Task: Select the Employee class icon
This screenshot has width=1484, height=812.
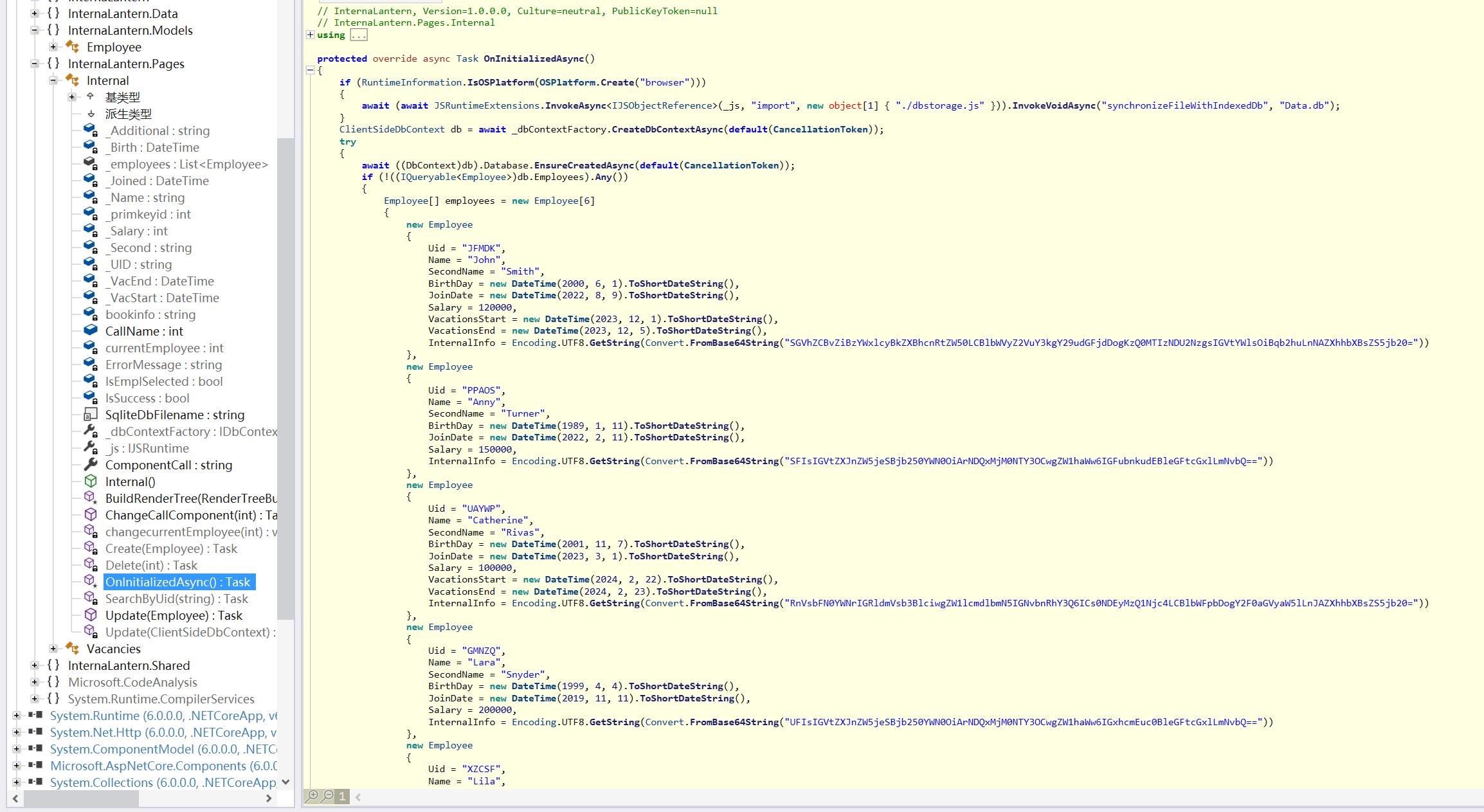Action: 72,46
